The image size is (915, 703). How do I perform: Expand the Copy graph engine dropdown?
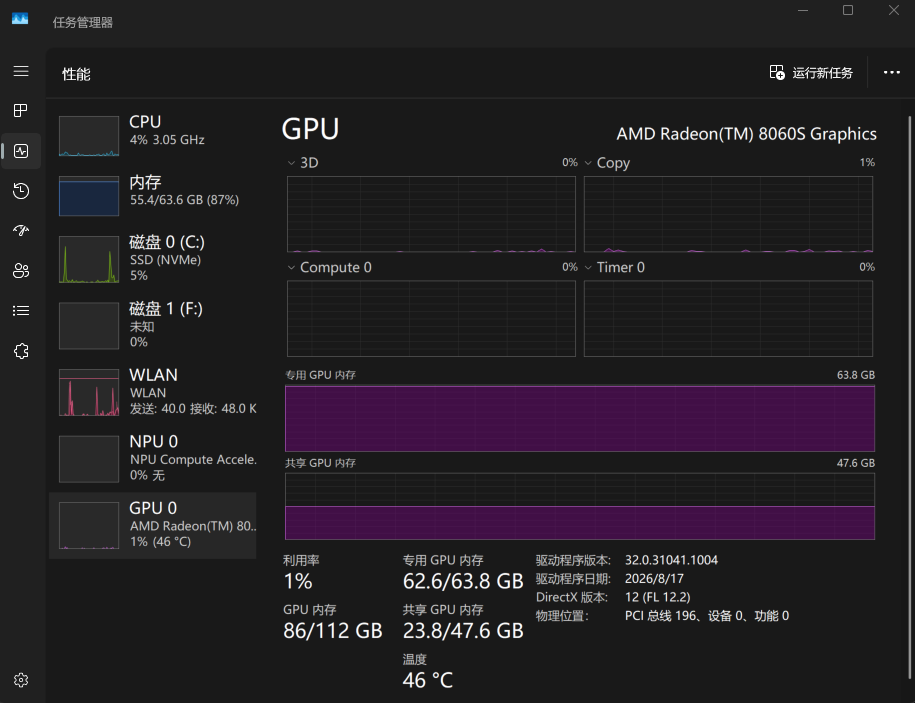tap(588, 163)
